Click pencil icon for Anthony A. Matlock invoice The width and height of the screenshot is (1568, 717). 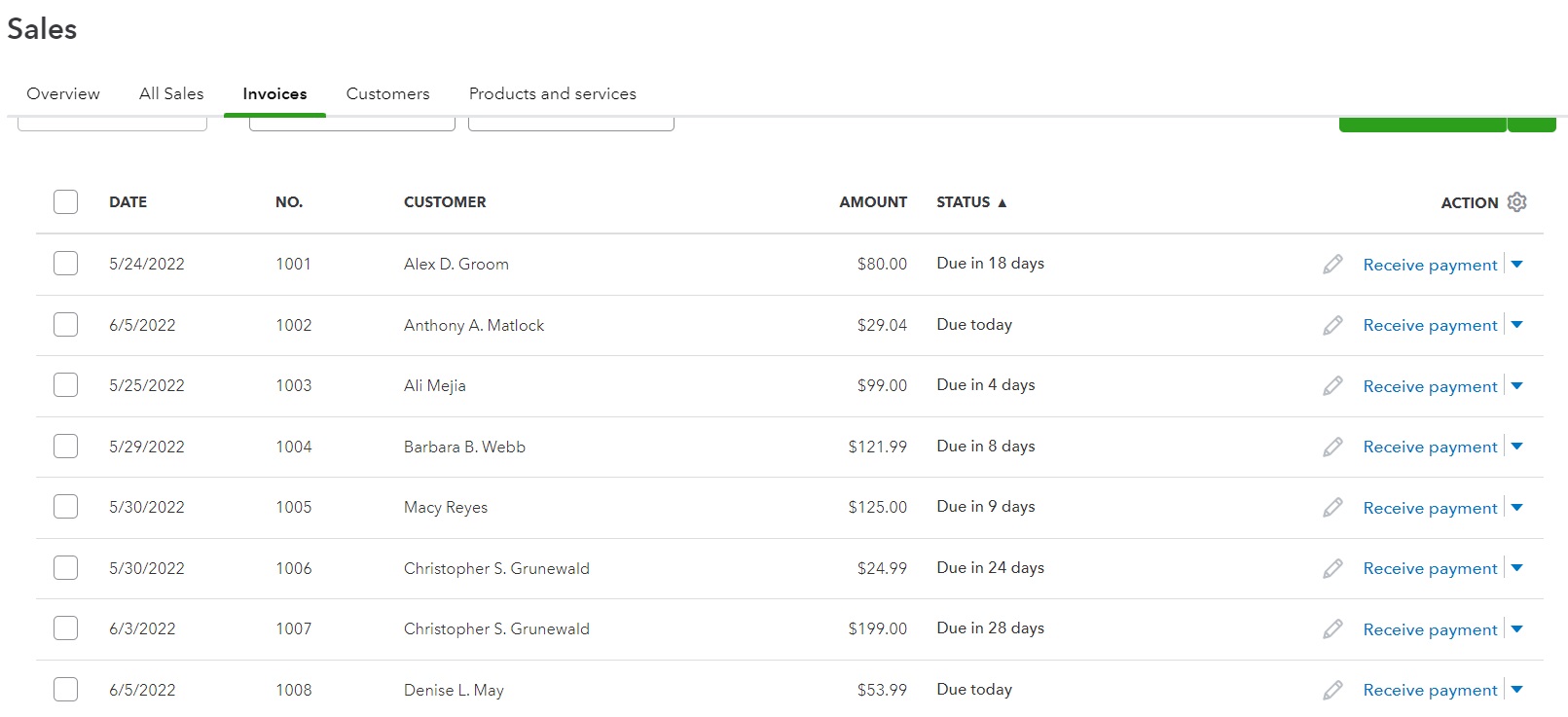coord(1332,325)
